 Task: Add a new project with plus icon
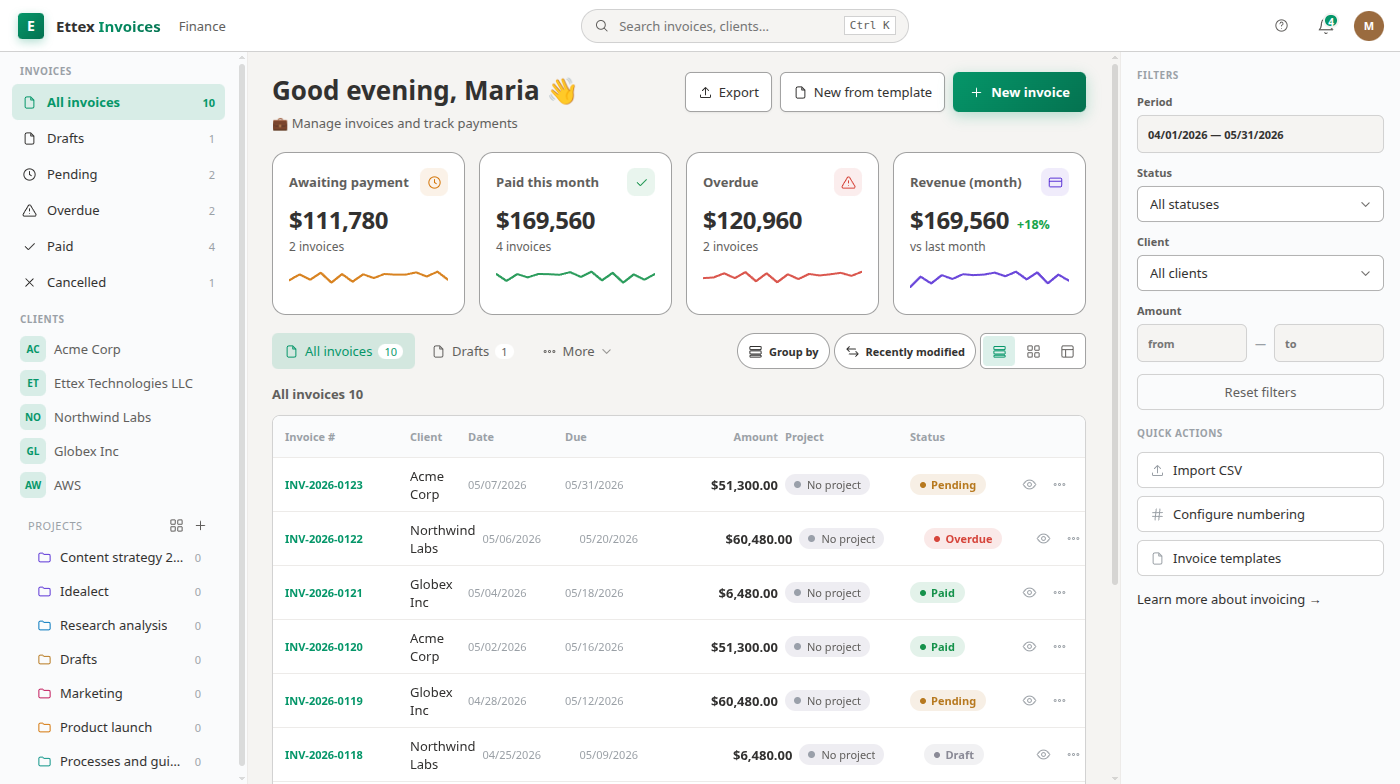click(200, 526)
